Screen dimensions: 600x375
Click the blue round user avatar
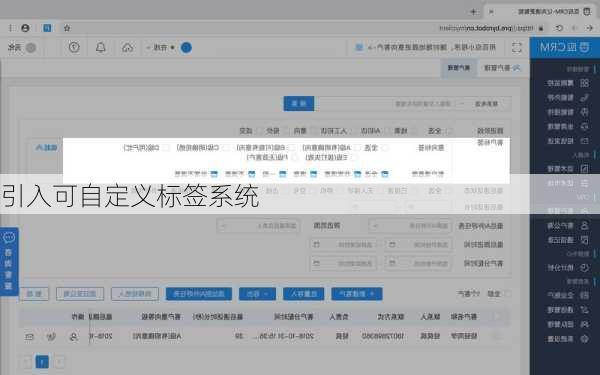point(186,47)
